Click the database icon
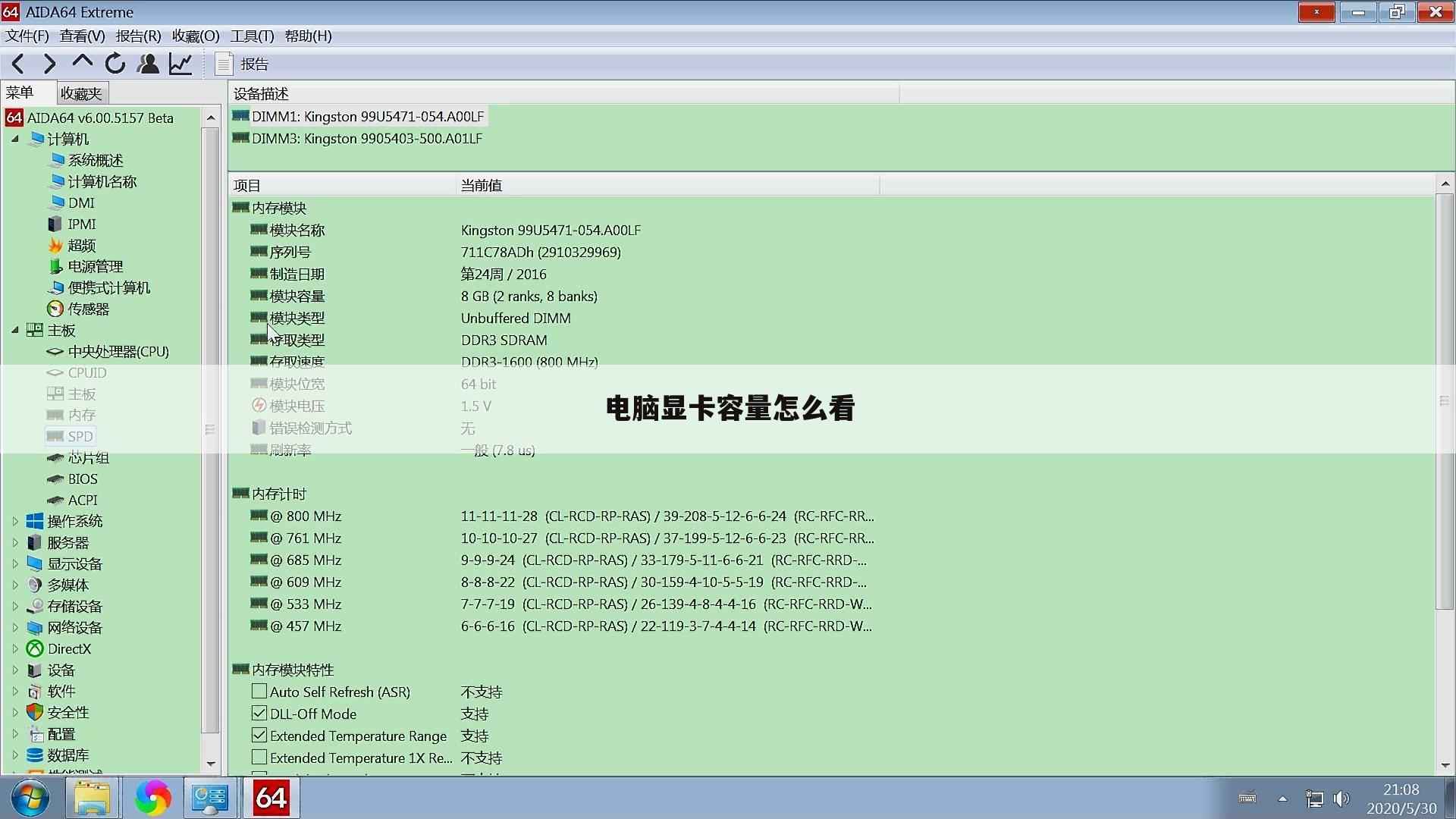This screenshot has height=819, width=1456. 35,755
